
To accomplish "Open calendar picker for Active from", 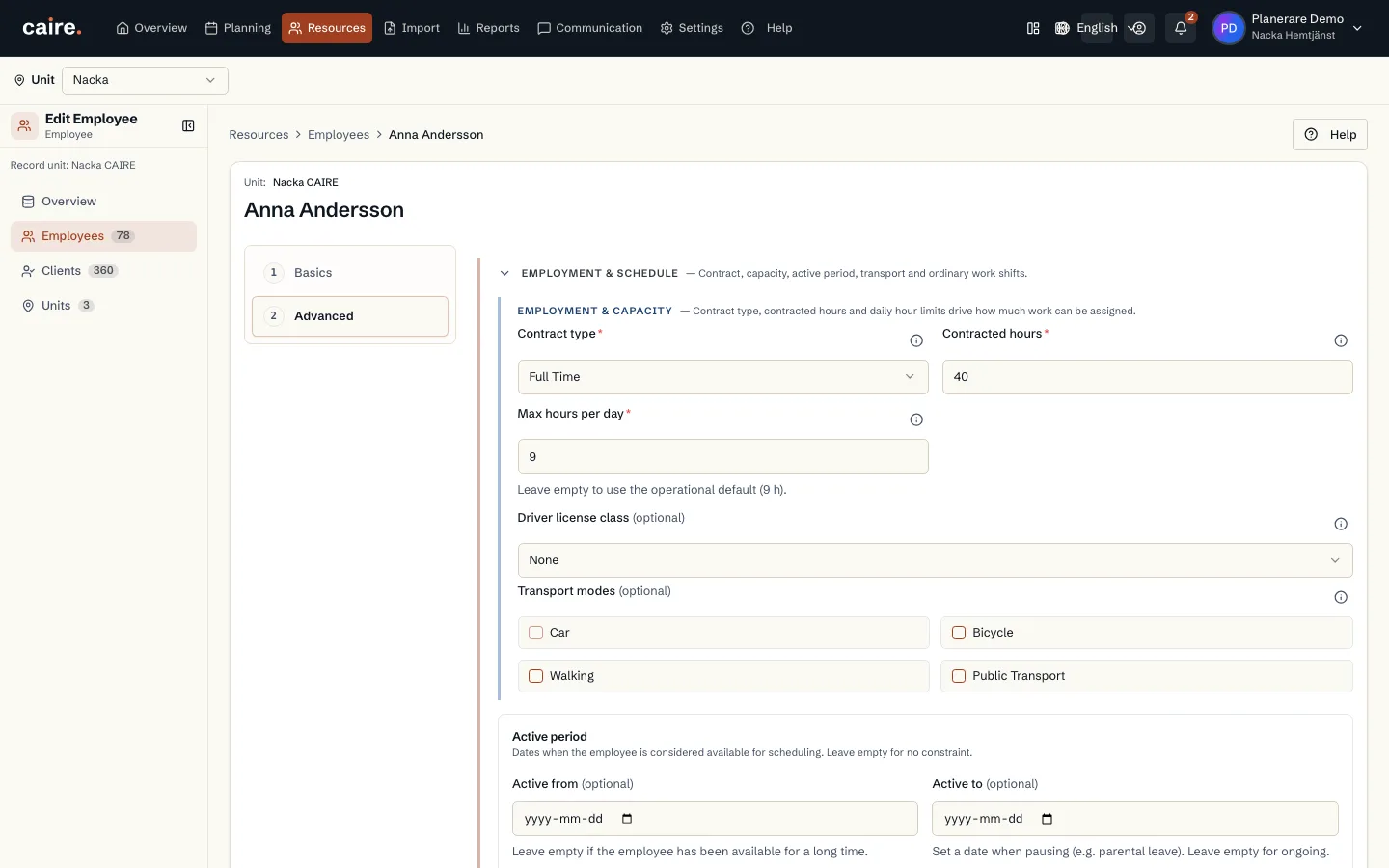I will (627, 819).
